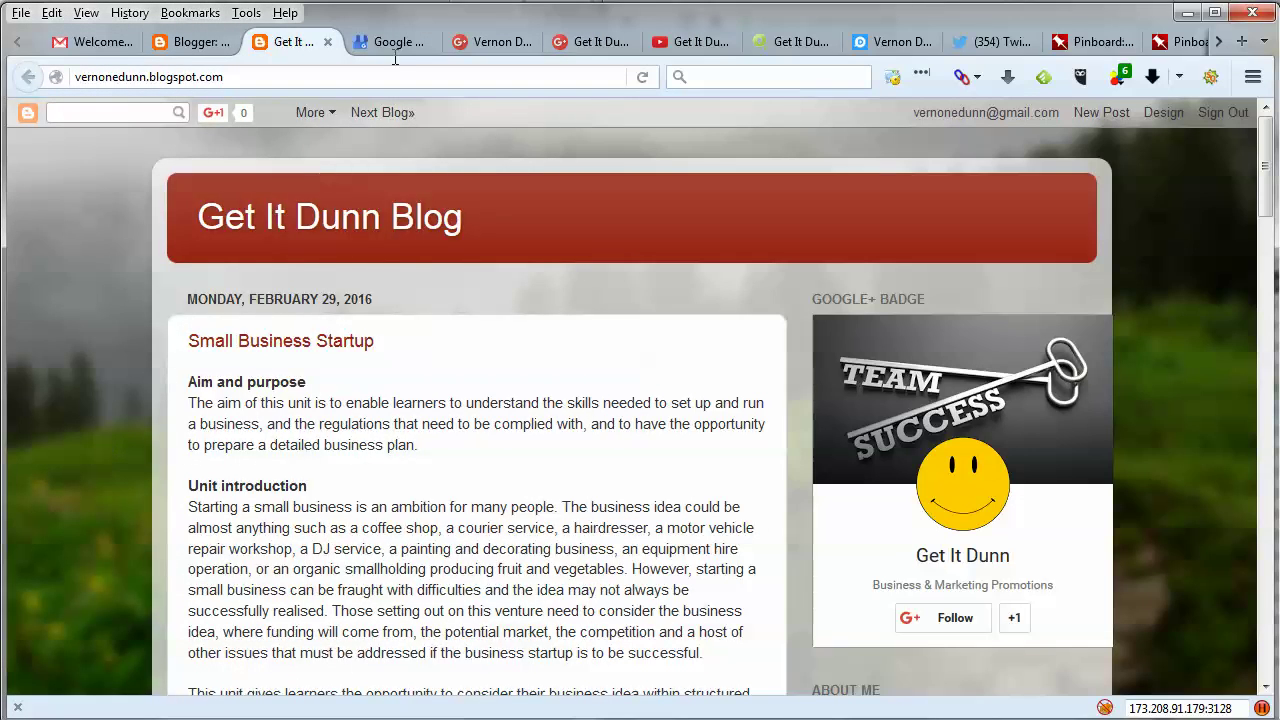Click the Google+ Follow button
This screenshot has height=720, width=1280.
click(943, 618)
